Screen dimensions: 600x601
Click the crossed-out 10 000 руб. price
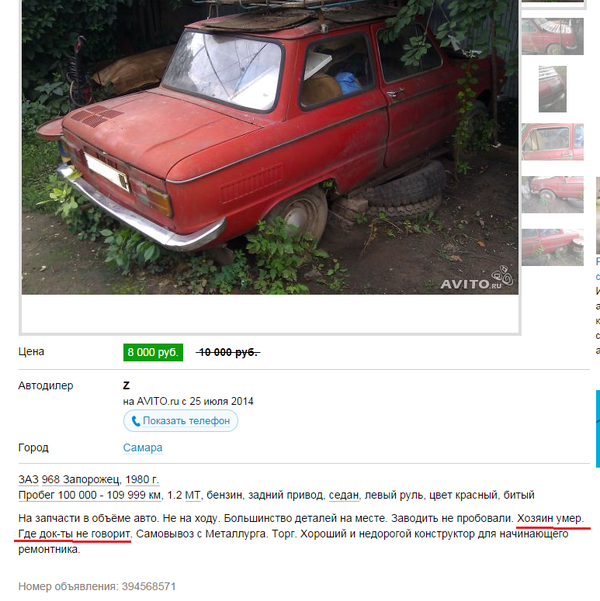[228, 352]
